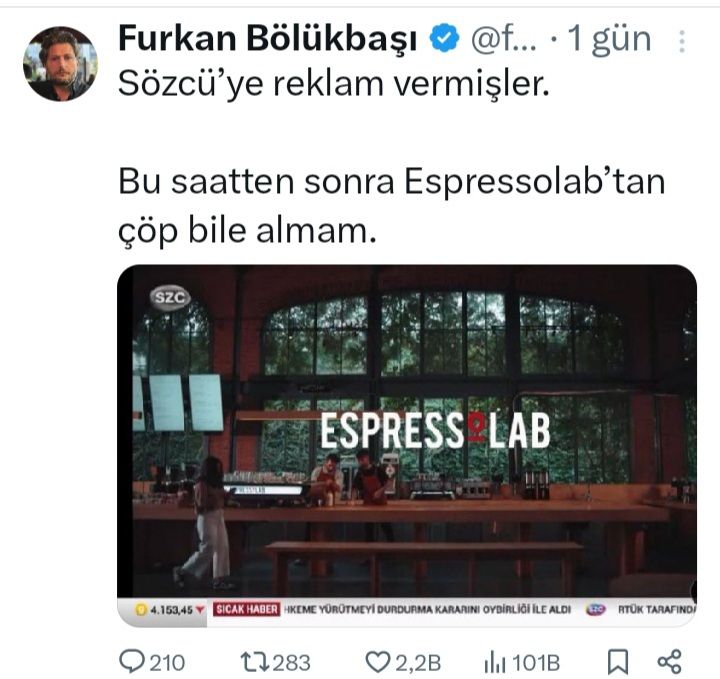
Task: Bookmark this tweet
Action: click(618, 662)
